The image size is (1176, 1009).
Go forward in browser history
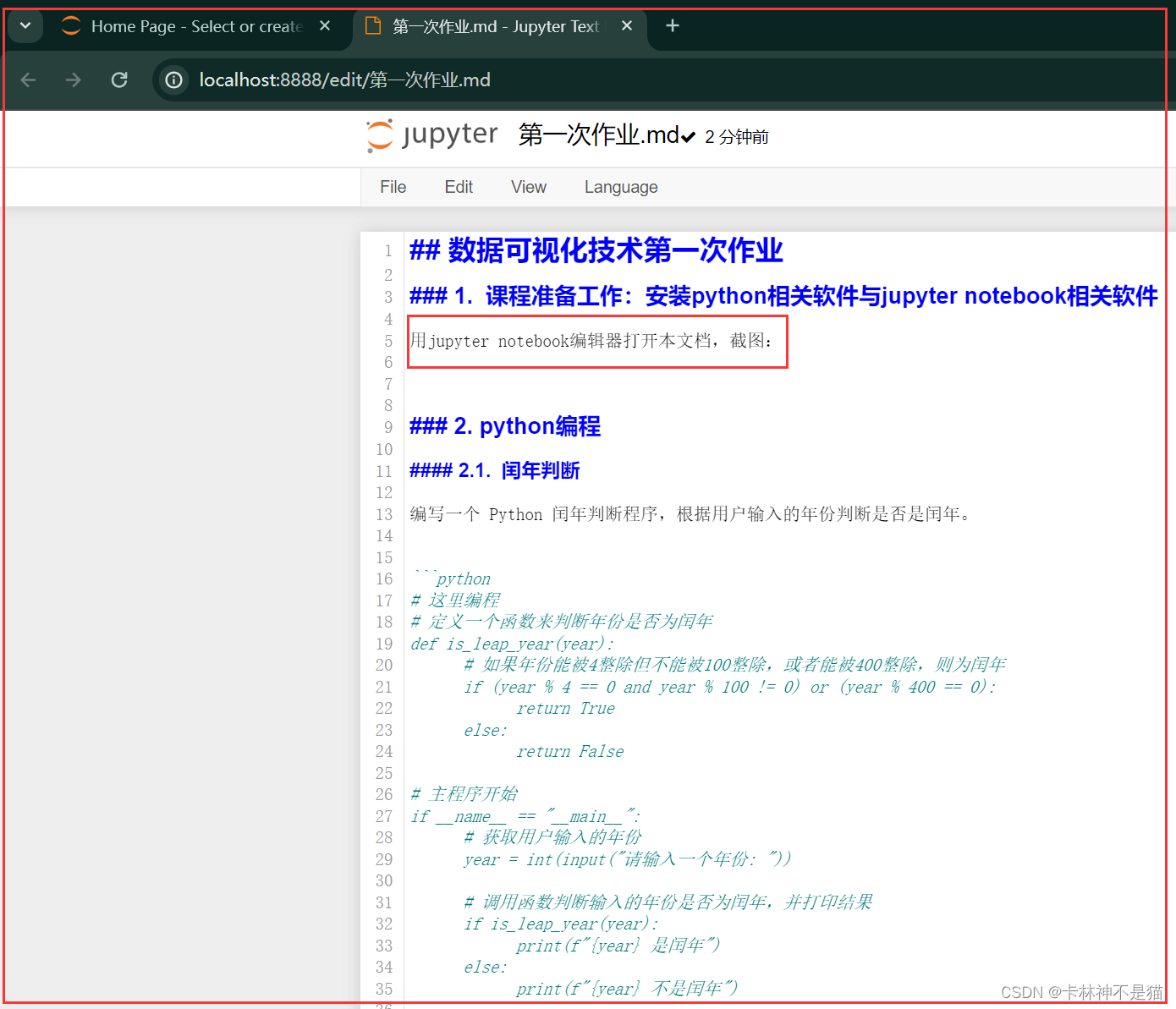[74, 80]
